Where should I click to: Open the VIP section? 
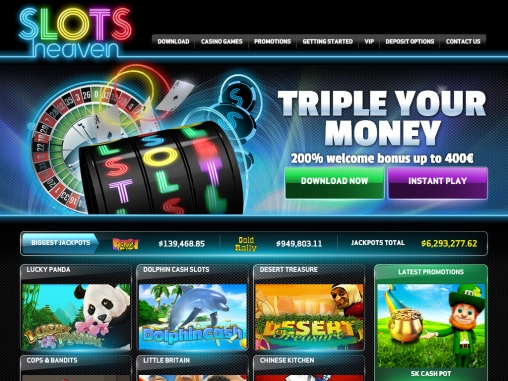click(369, 42)
